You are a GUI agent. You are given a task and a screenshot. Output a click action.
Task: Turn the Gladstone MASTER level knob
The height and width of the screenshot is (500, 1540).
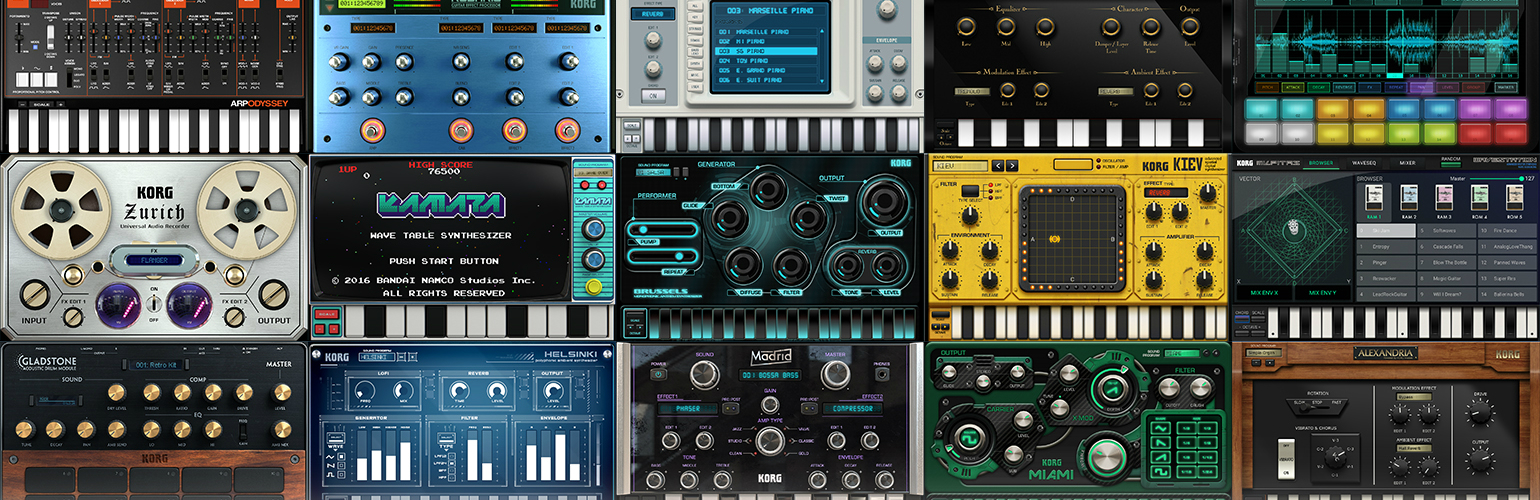279,393
